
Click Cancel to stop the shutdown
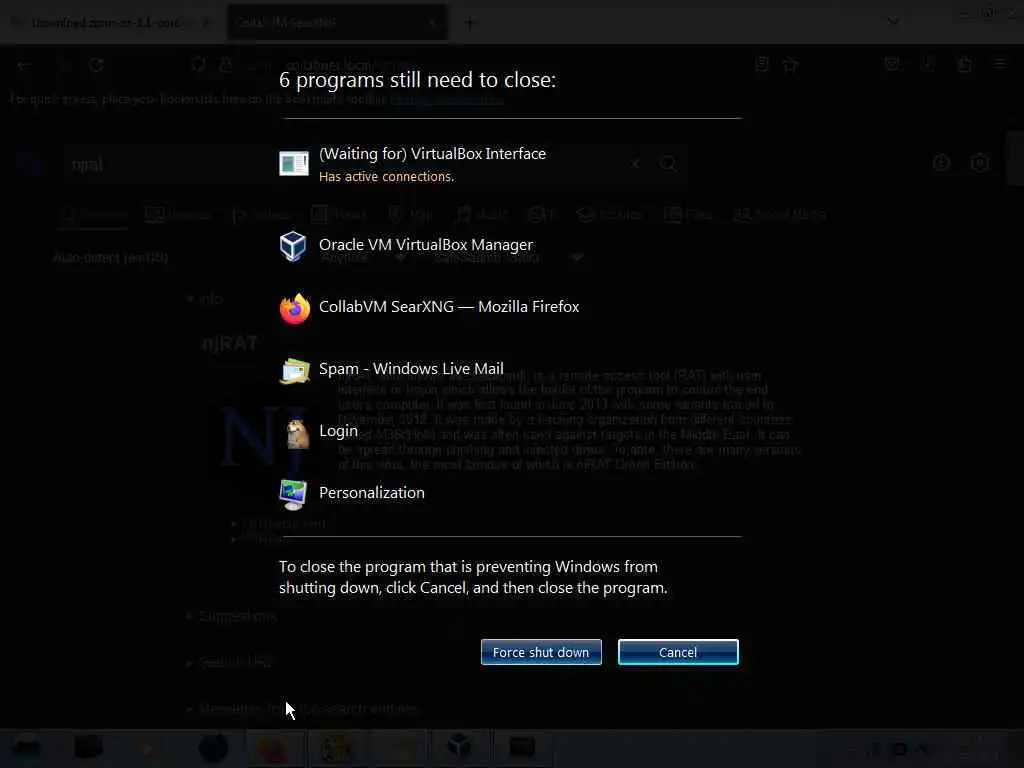click(678, 652)
